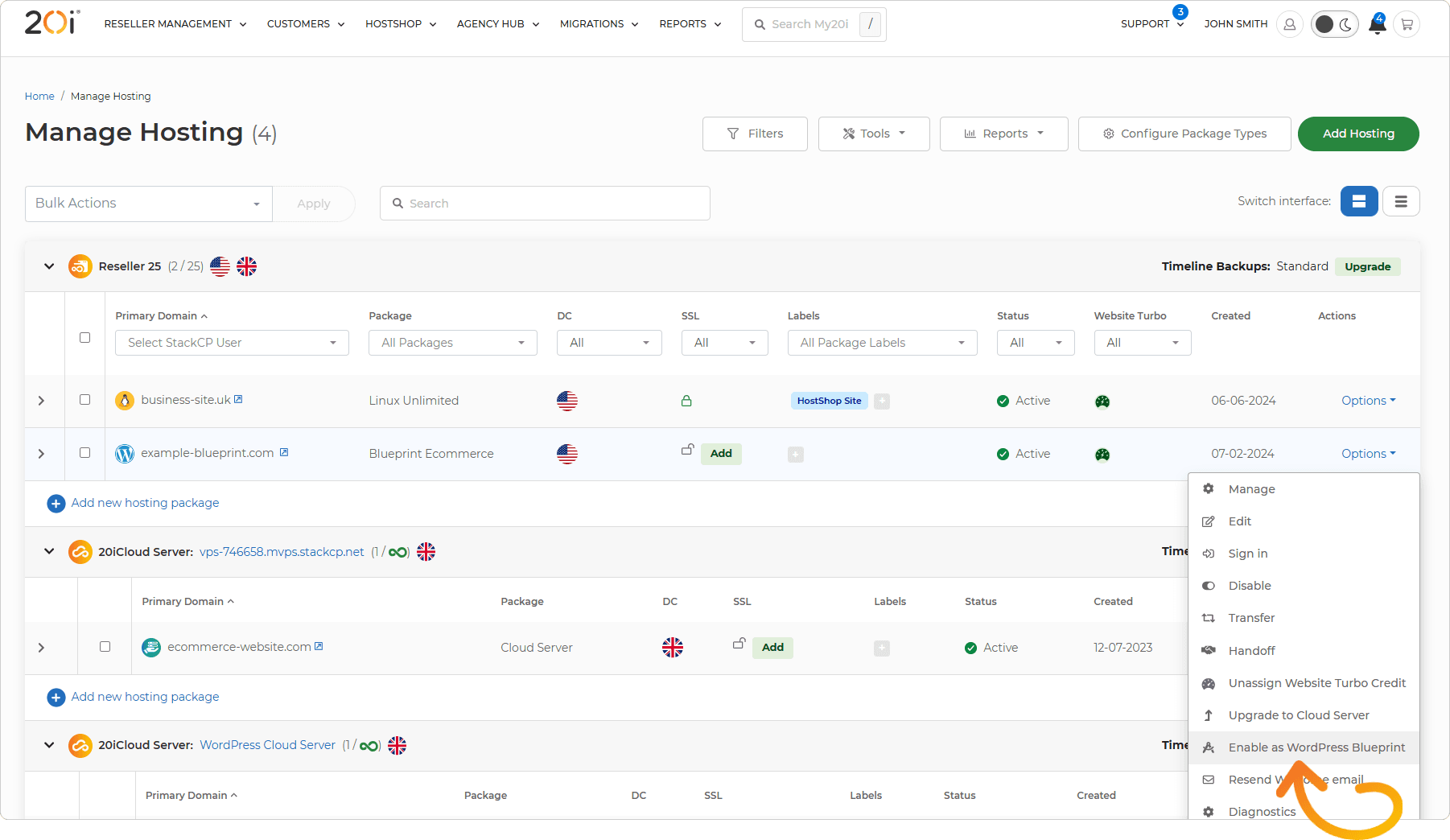Click the UK flag in Reseller 25 header
The width and height of the screenshot is (1450, 840).
coord(246,266)
